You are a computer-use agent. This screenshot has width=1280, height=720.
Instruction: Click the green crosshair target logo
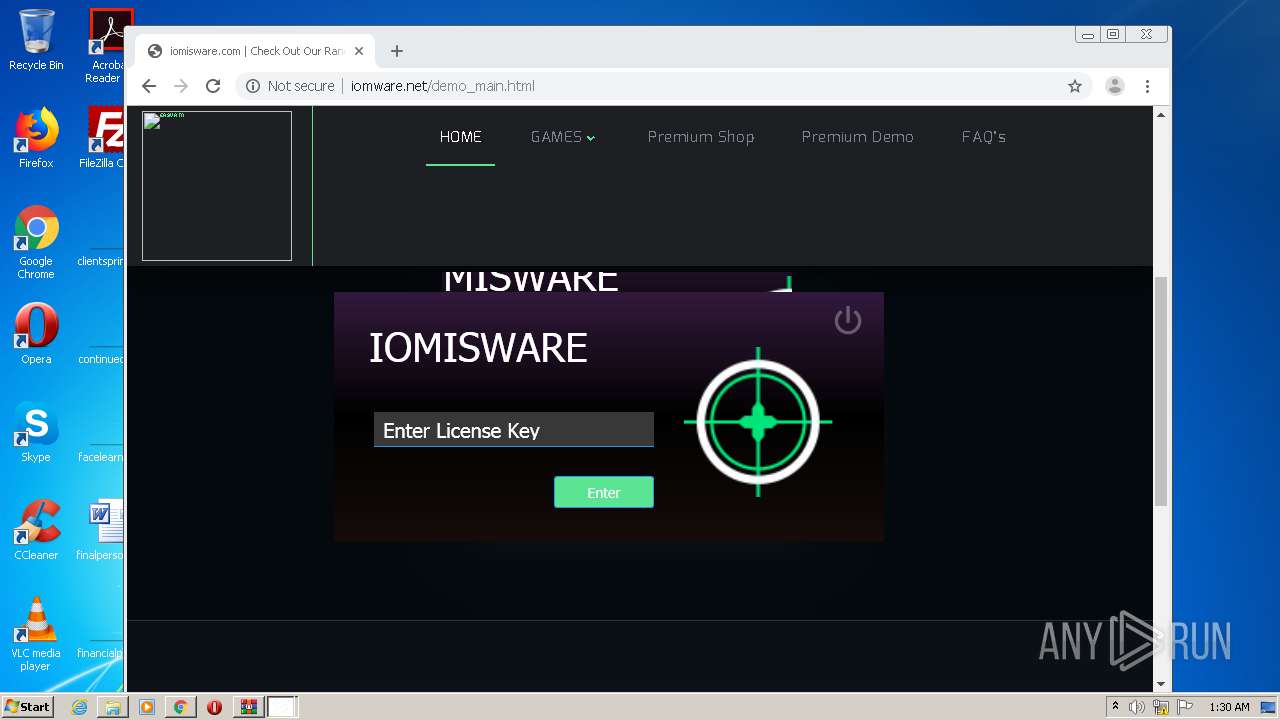758,422
